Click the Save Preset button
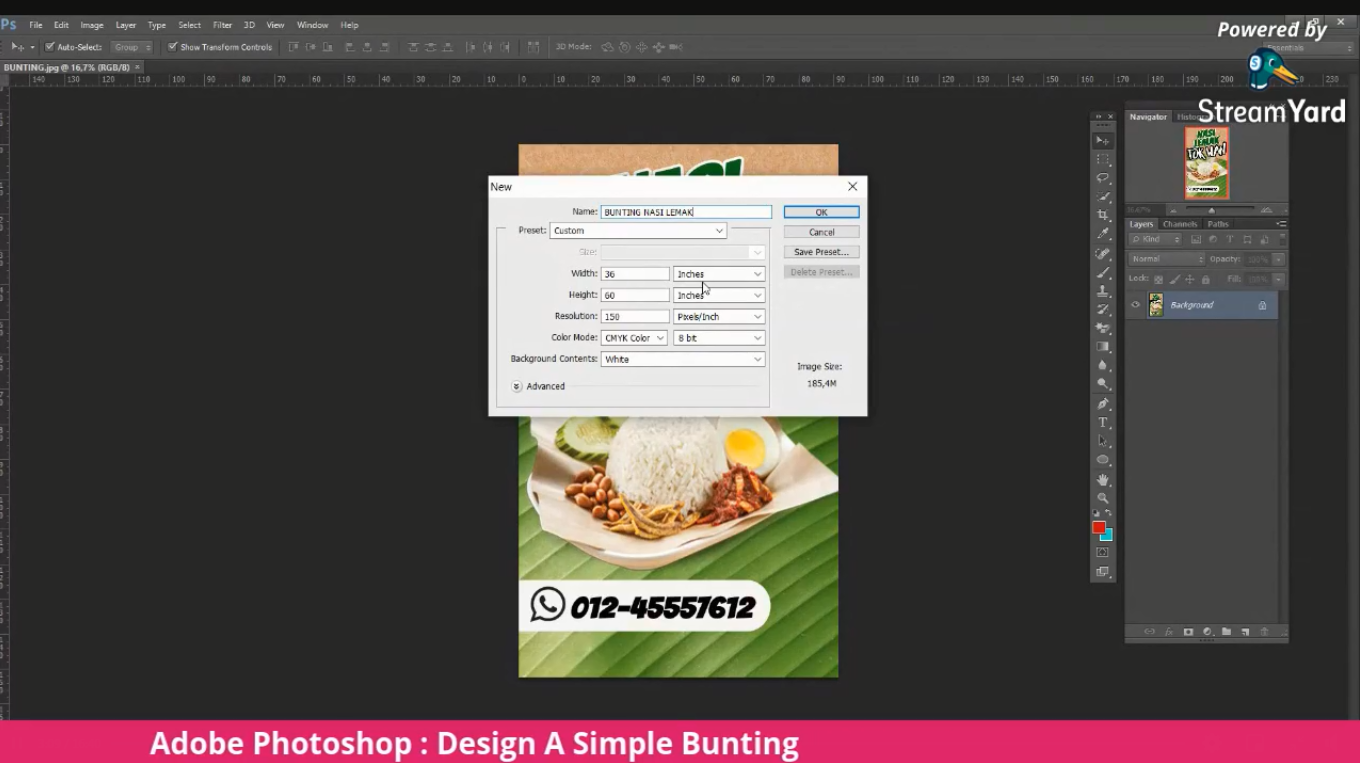 tap(821, 252)
